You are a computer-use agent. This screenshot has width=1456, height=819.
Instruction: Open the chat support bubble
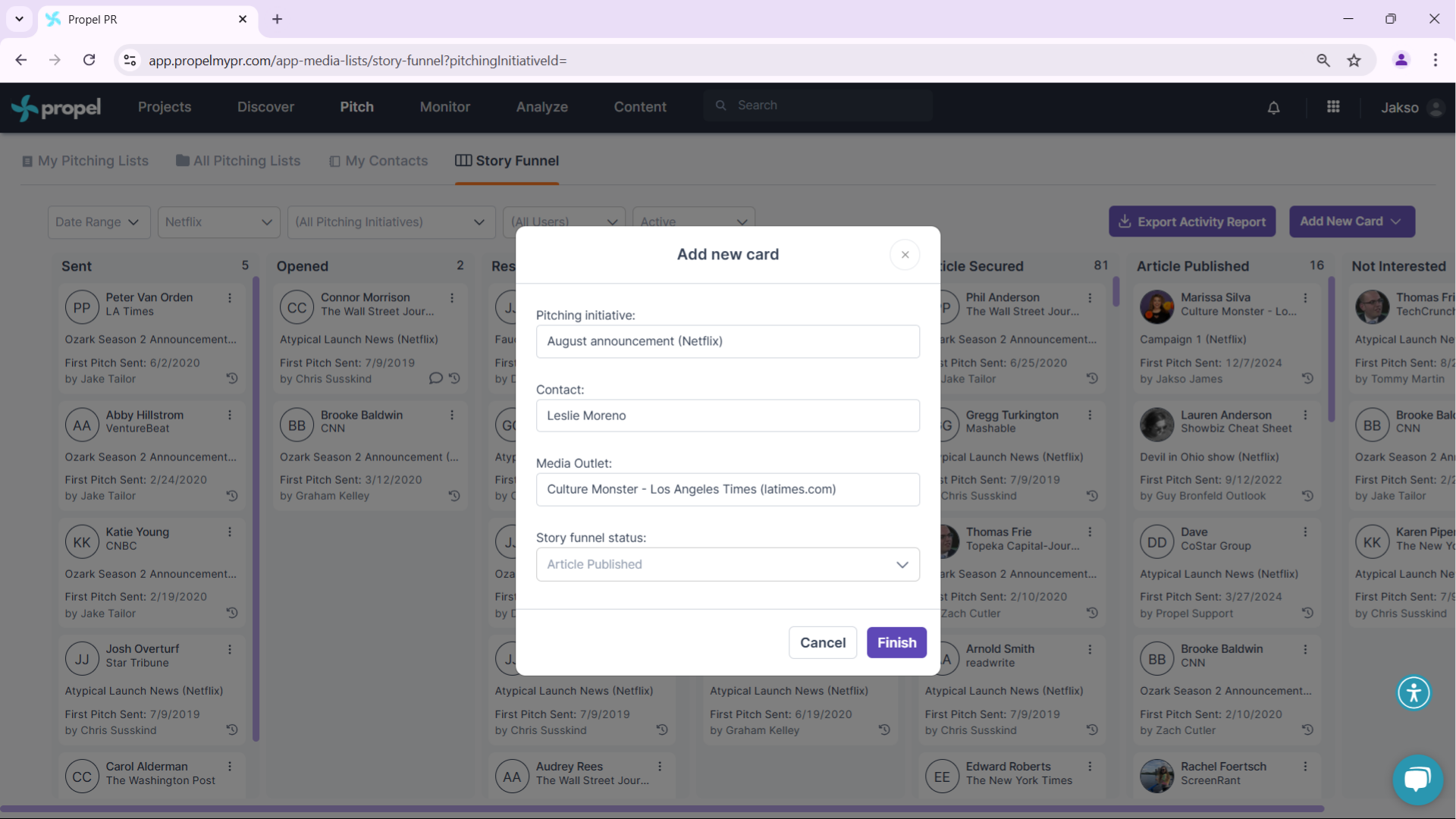pyautogui.click(x=1417, y=780)
